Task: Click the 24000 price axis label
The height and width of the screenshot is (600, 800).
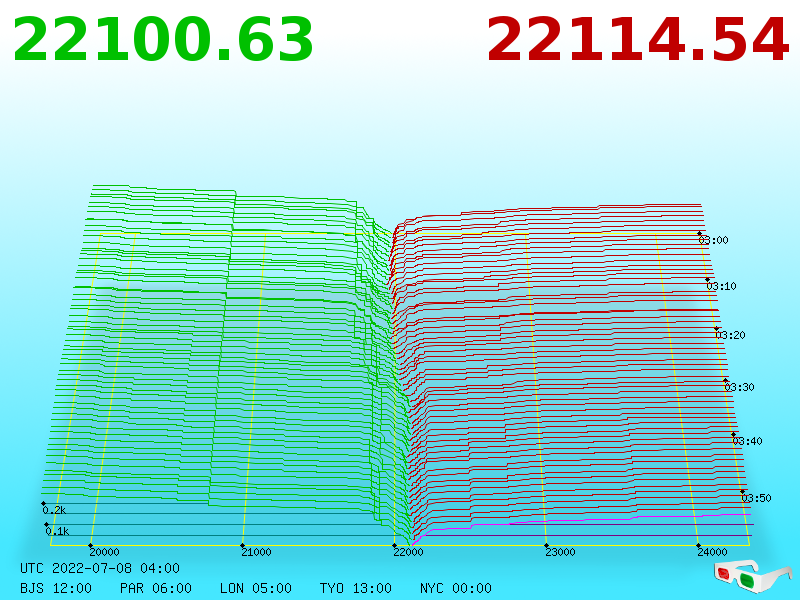Action: [x=712, y=552]
